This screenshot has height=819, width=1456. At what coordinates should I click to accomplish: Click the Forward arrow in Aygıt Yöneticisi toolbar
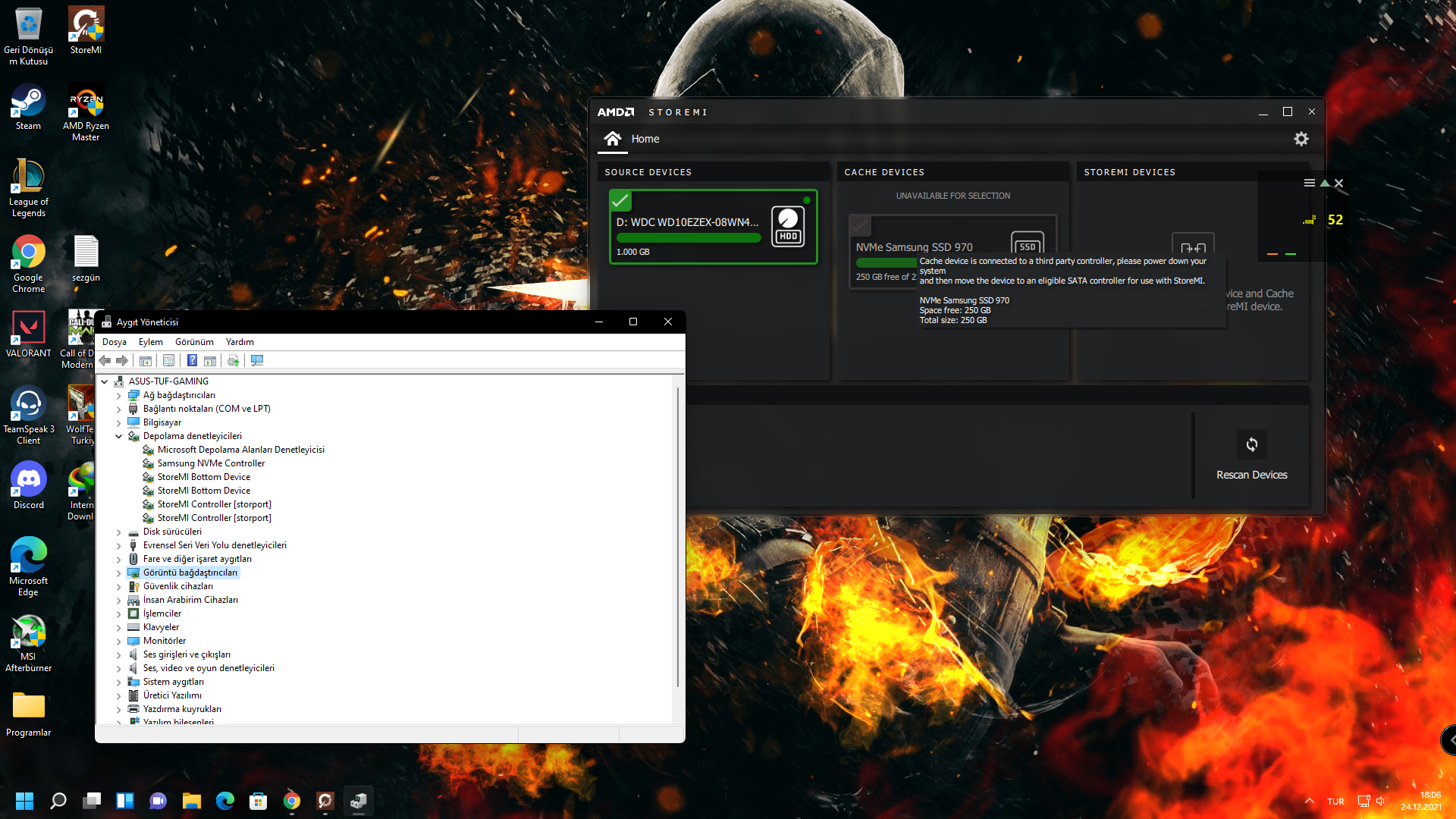coord(122,361)
